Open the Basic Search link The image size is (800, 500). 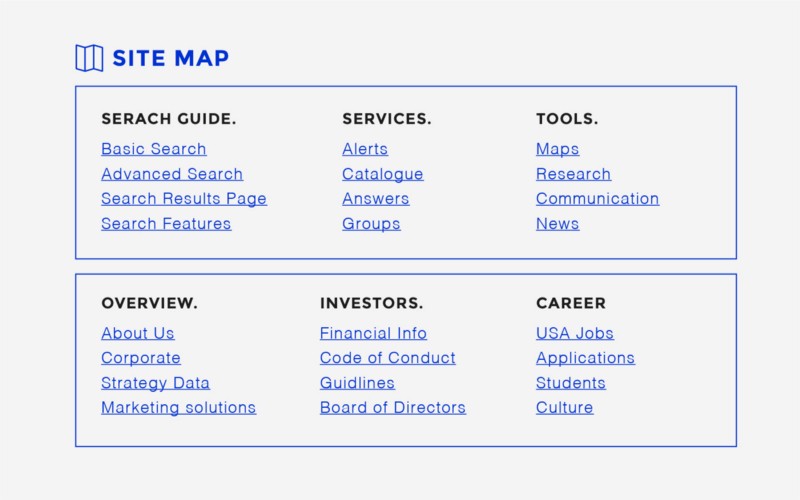153,149
